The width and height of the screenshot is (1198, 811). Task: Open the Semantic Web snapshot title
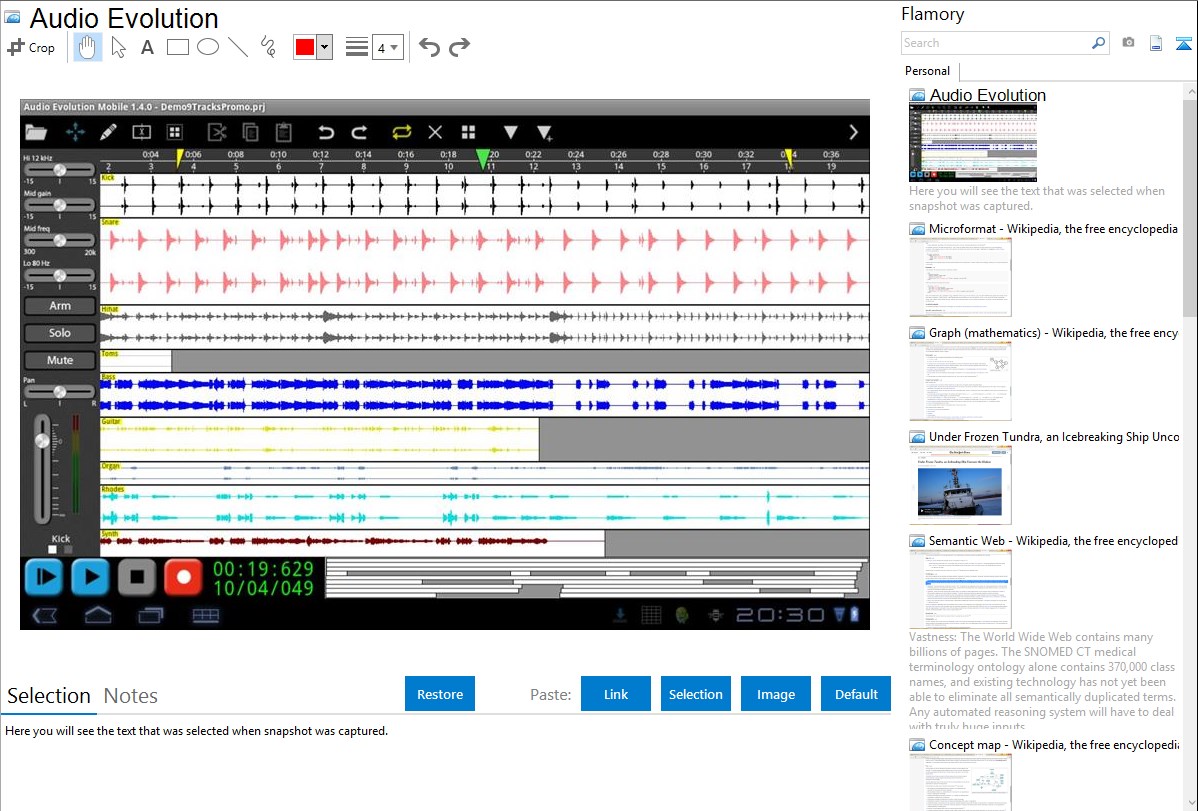1053,541
